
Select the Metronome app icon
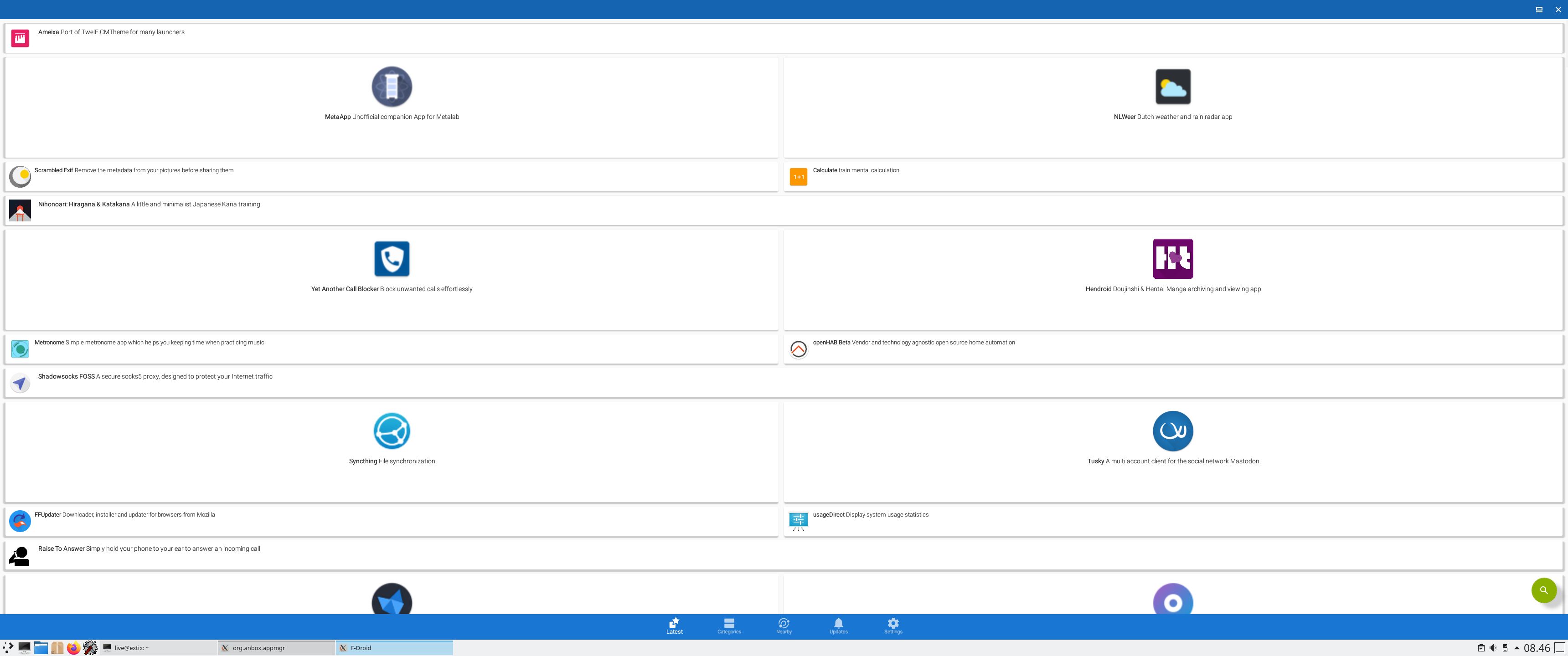[20, 348]
